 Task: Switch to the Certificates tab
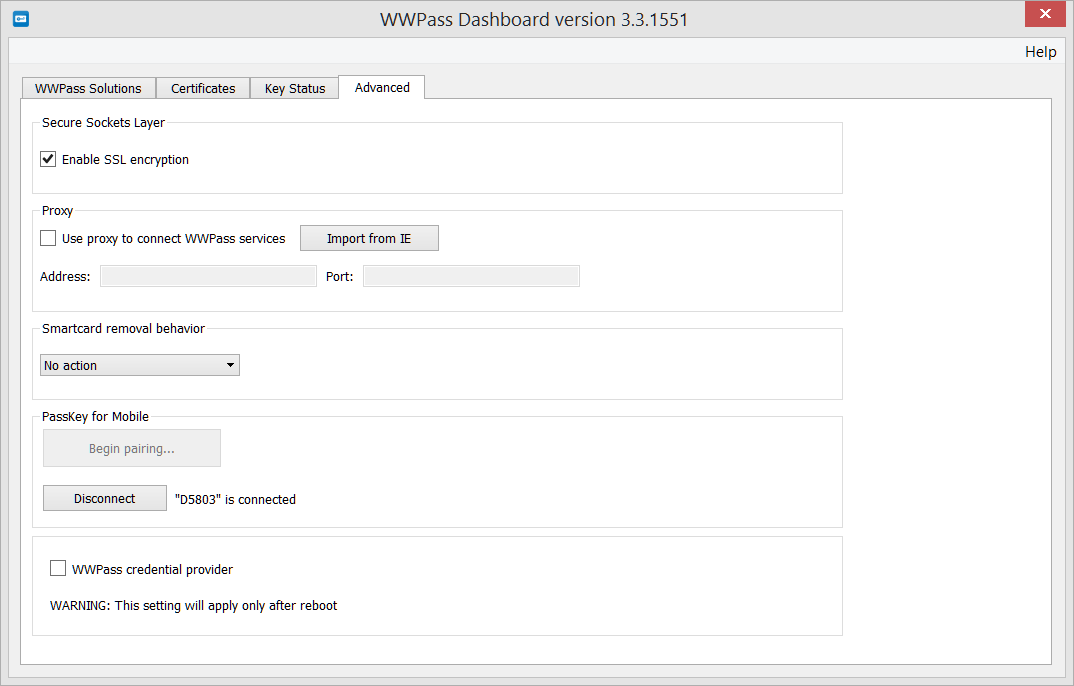203,88
